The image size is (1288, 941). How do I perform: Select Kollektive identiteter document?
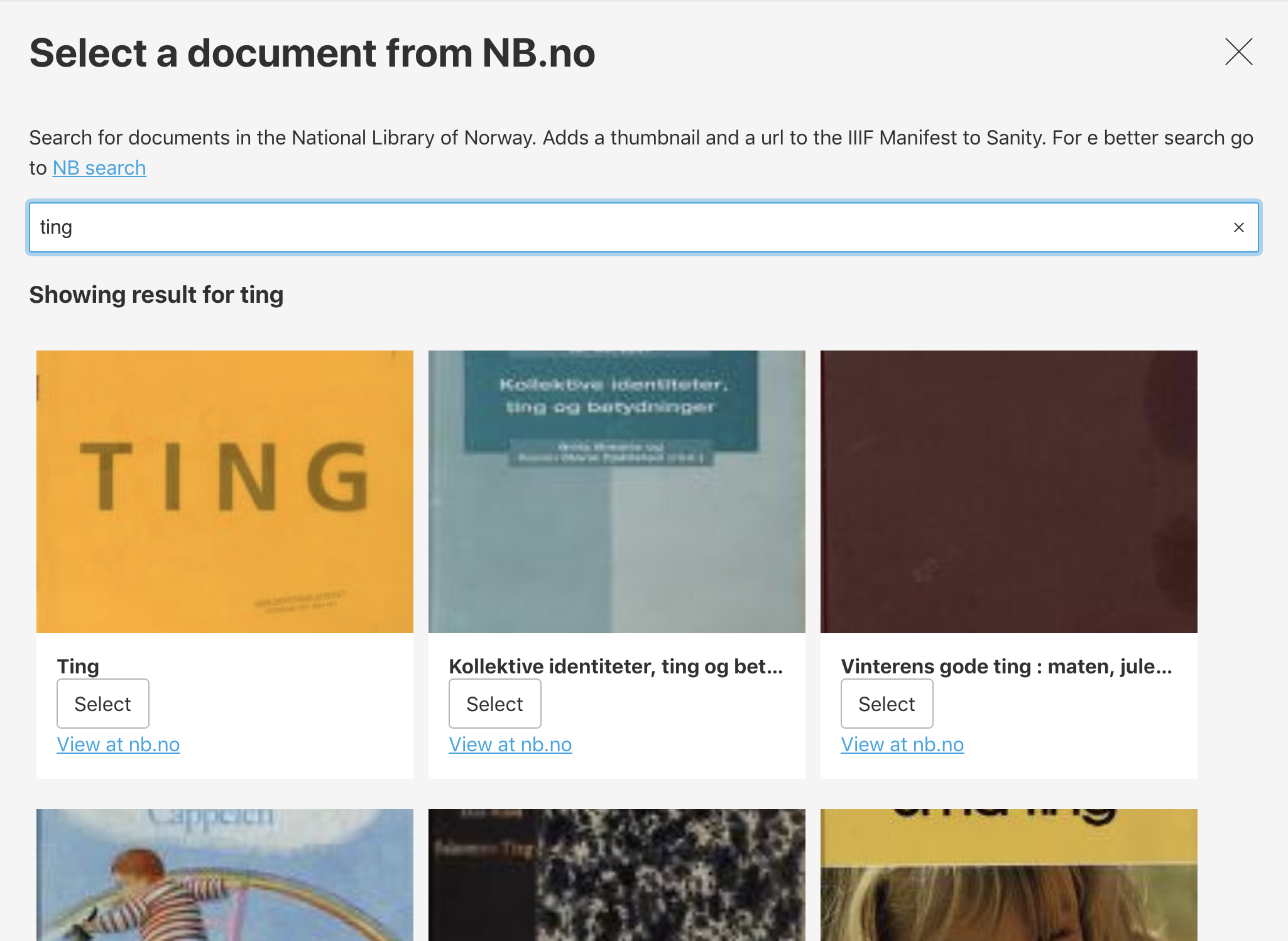(494, 704)
